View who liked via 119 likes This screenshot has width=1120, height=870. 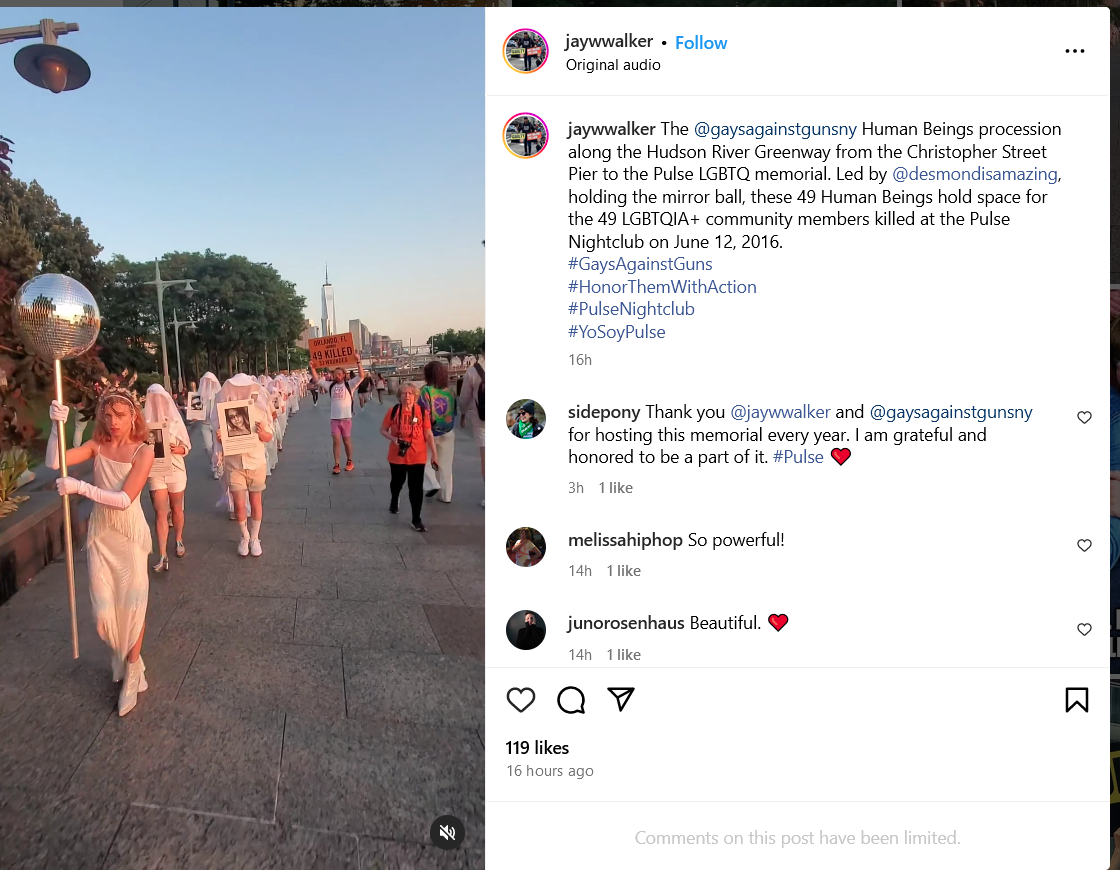click(537, 748)
